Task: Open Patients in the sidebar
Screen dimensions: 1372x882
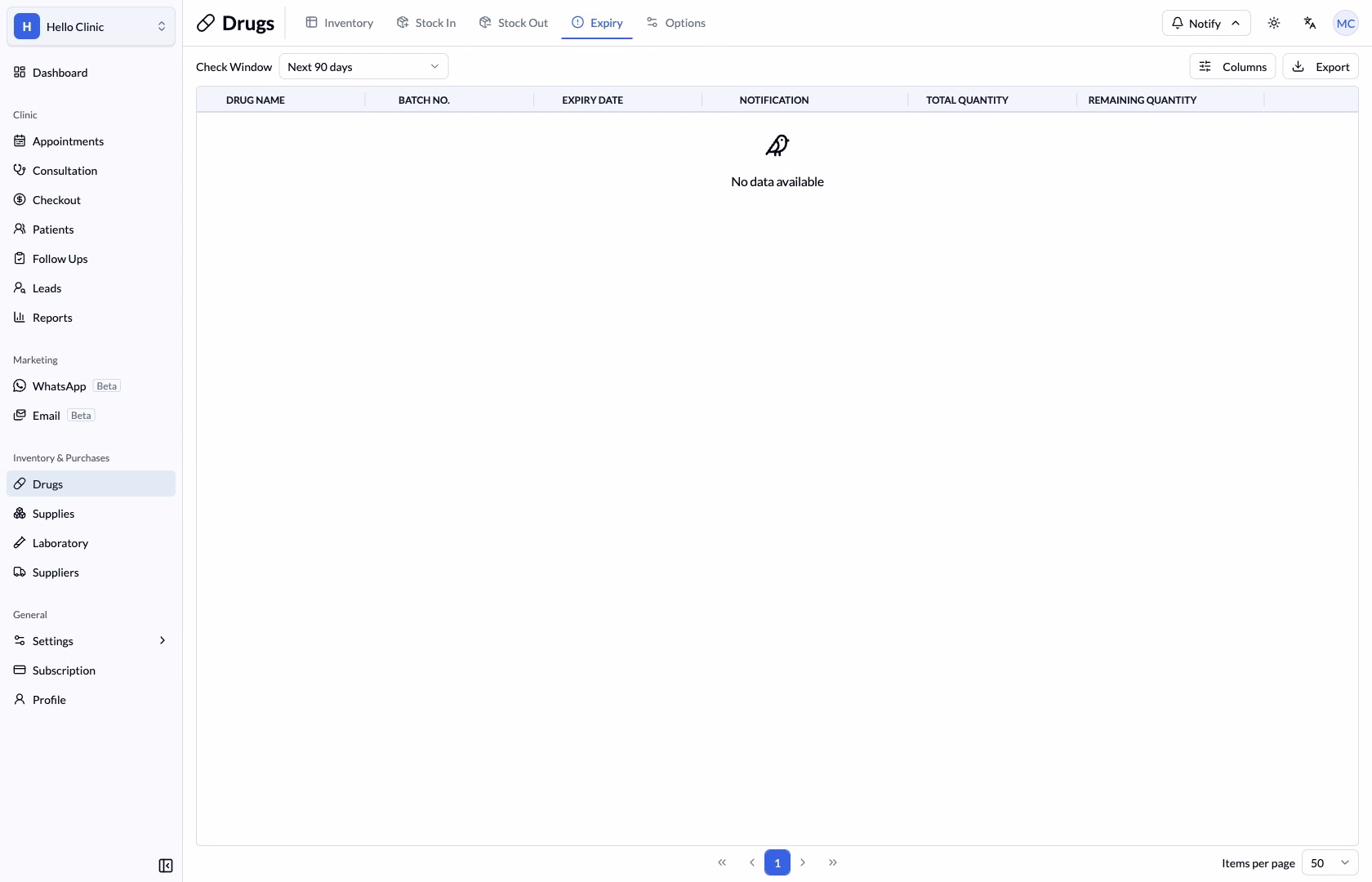Action: [91, 229]
